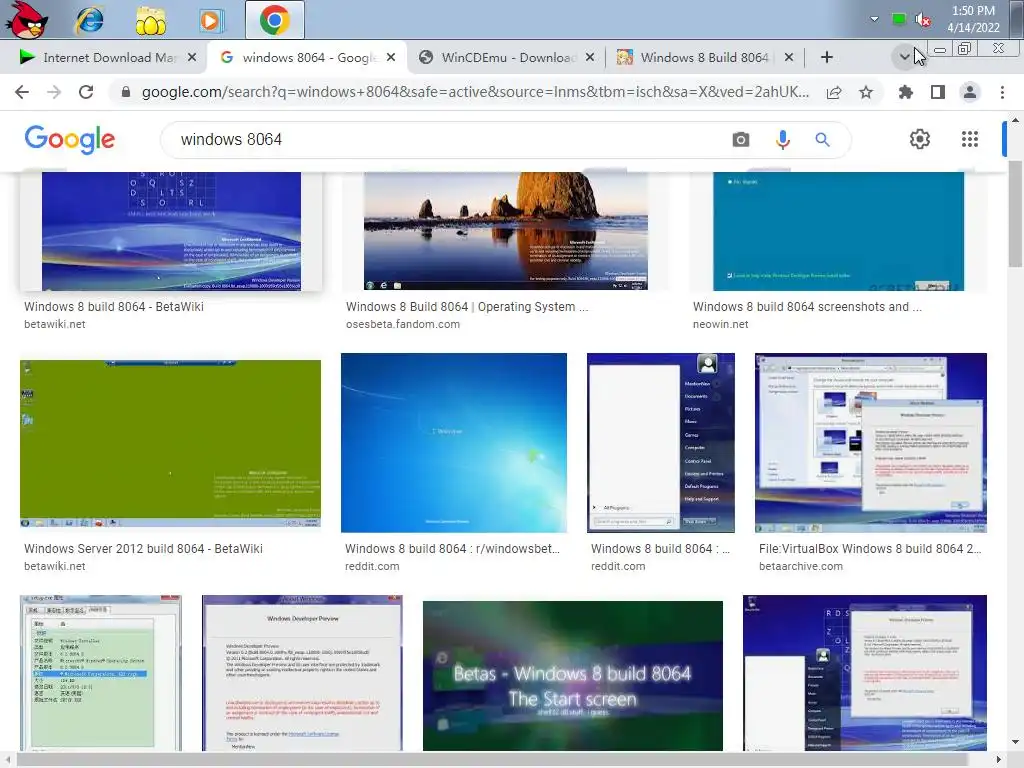The width and height of the screenshot is (1024, 768).
Task: Open the Windows Developer Preview about dialog thumbnail
Action: 302,673
